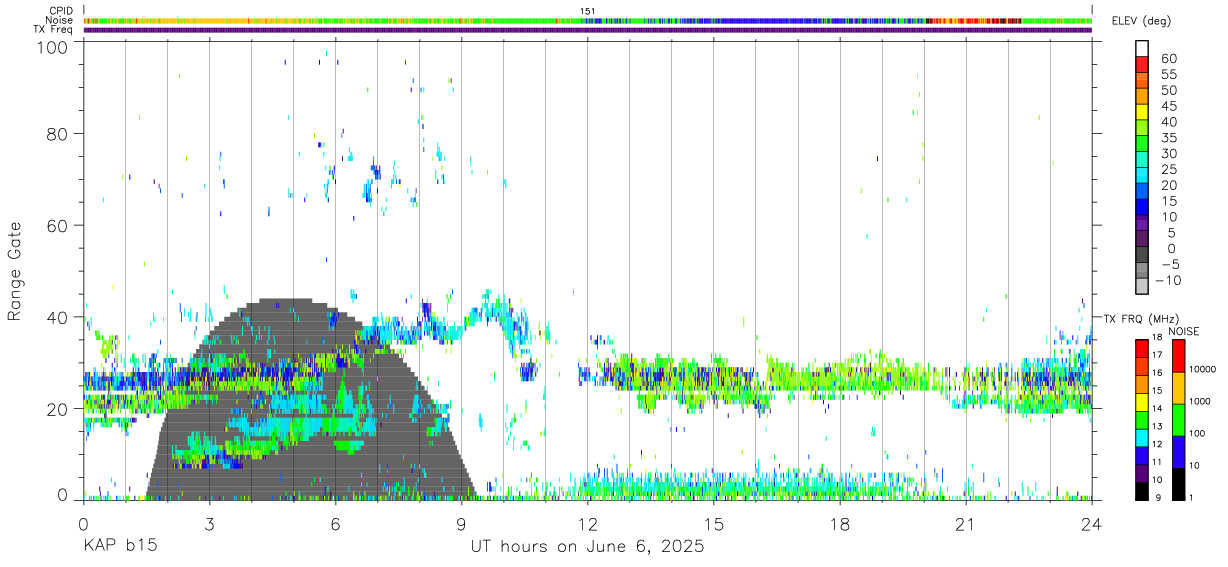Click the 40 tick on range gate axis
This screenshot has width=1228, height=567.
[57, 317]
